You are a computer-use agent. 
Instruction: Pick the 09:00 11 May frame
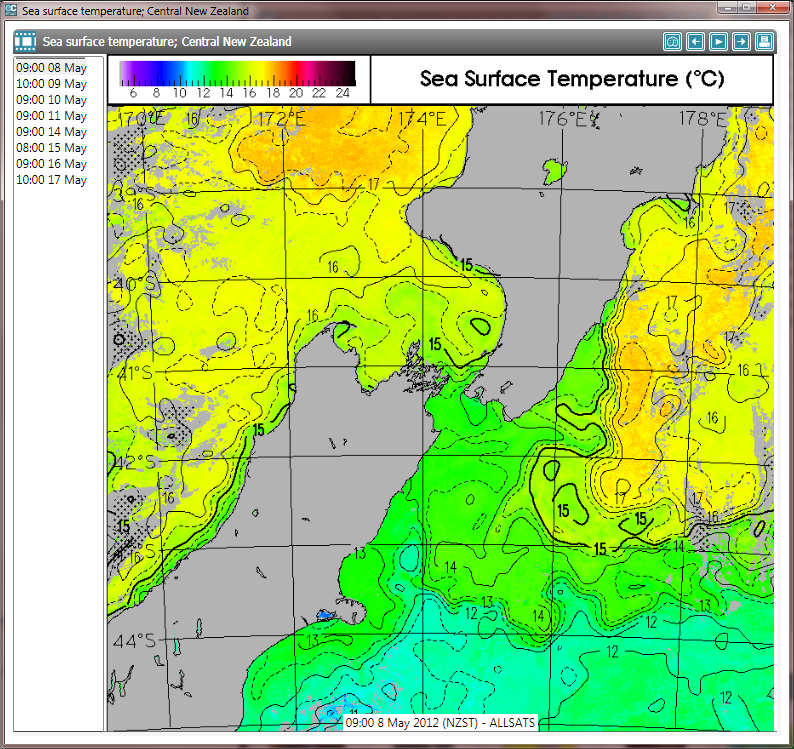click(x=51, y=116)
